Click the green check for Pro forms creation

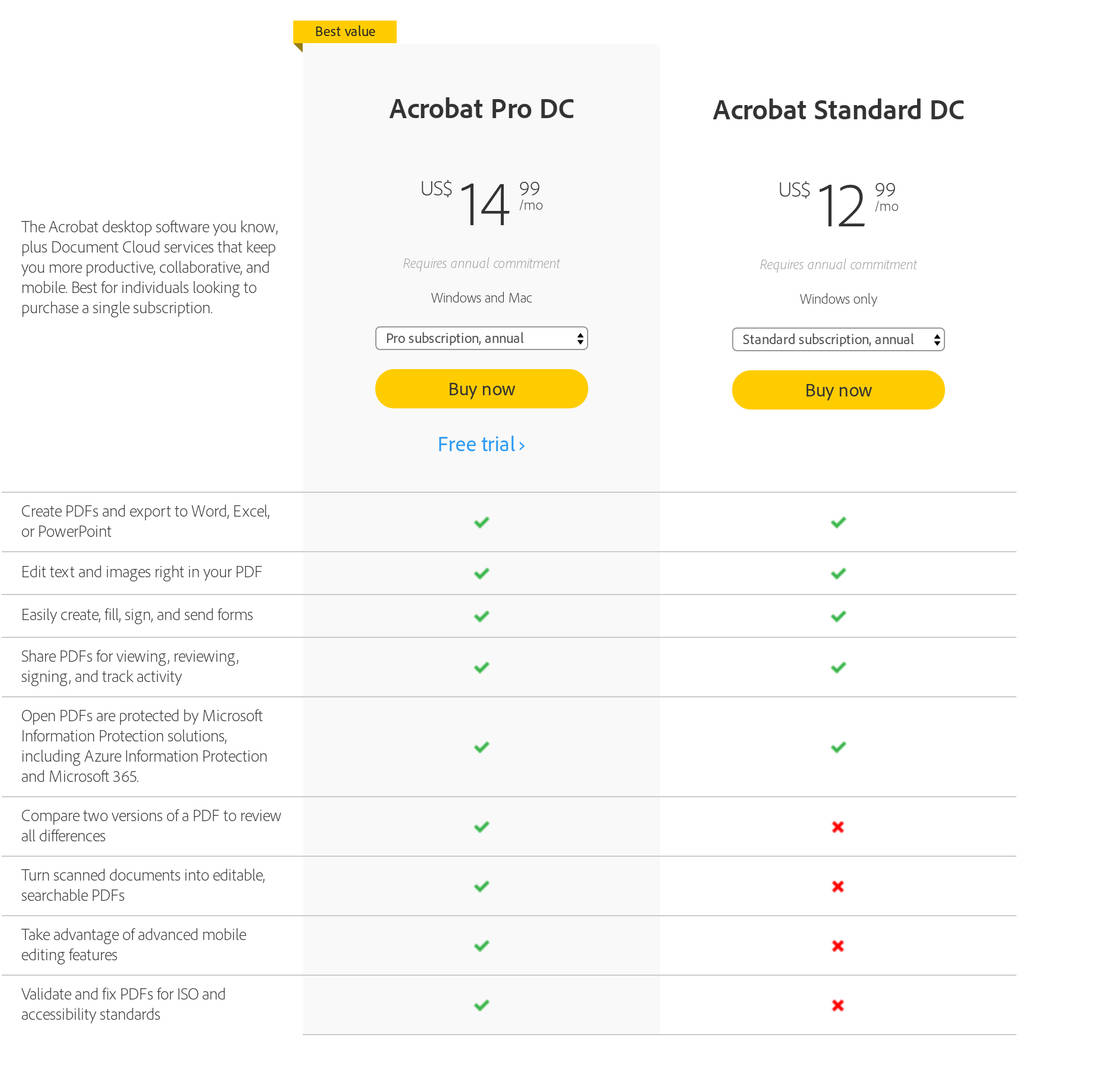481,616
